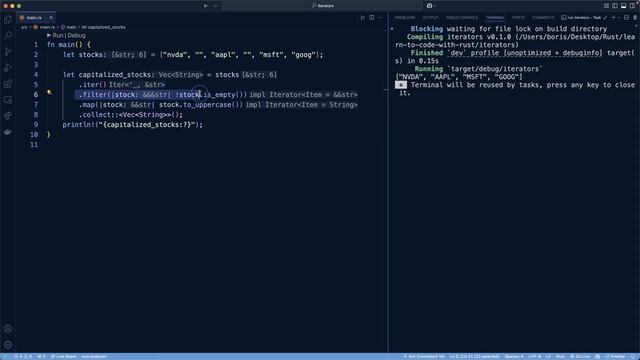Click the src breadcrumb segment
The height and width of the screenshot is (360, 640).
pos(24,27)
